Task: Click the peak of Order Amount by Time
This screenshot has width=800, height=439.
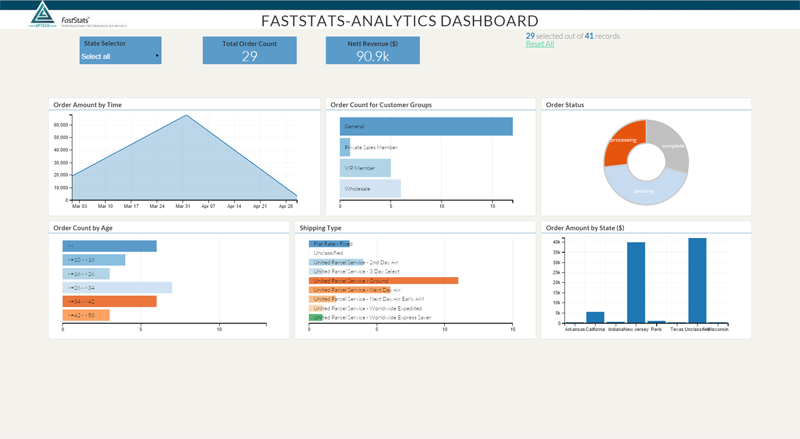Action: (x=185, y=115)
